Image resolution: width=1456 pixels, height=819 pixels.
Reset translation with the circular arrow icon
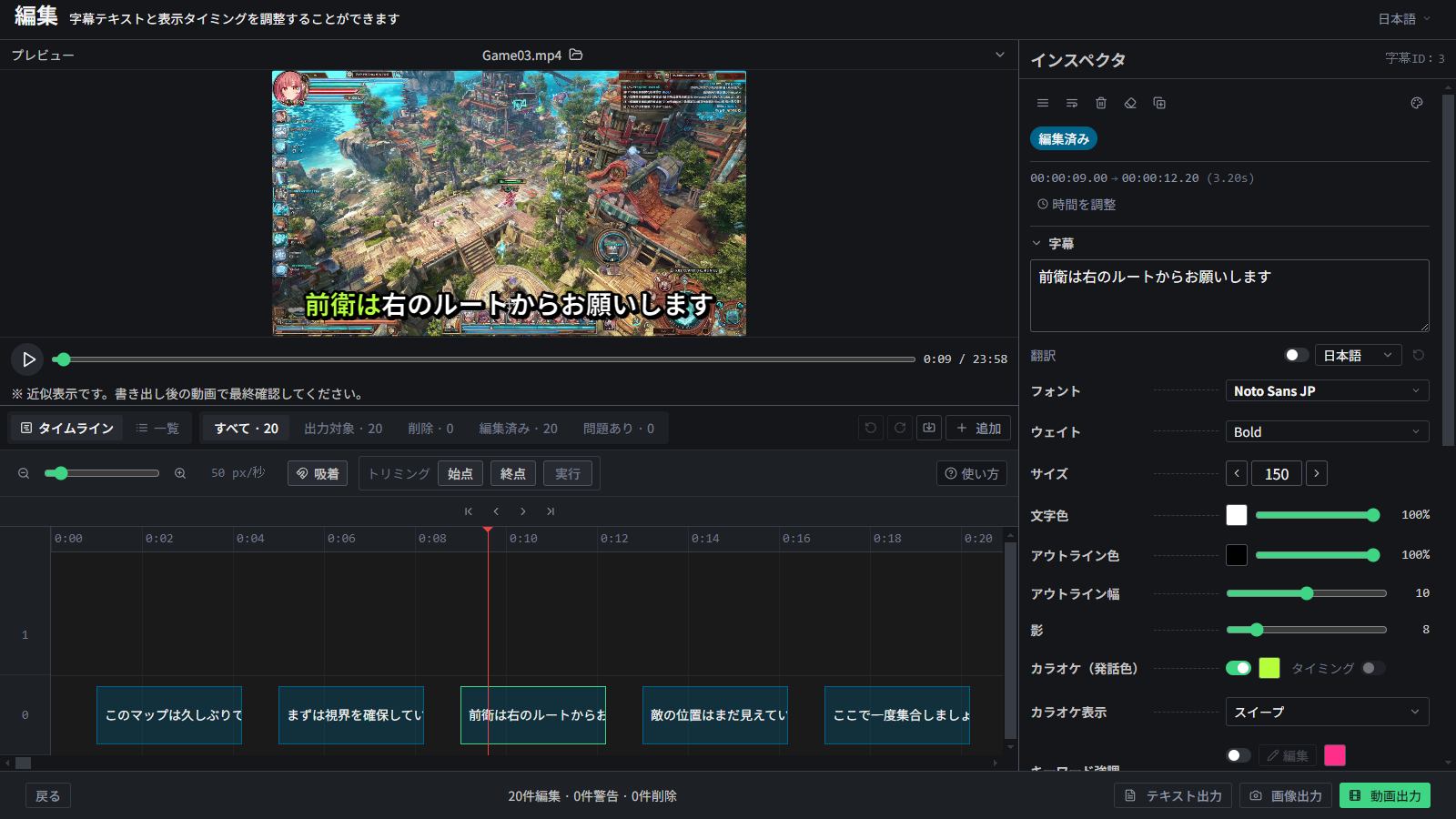pyautogui.click(x=1419, y=355)
